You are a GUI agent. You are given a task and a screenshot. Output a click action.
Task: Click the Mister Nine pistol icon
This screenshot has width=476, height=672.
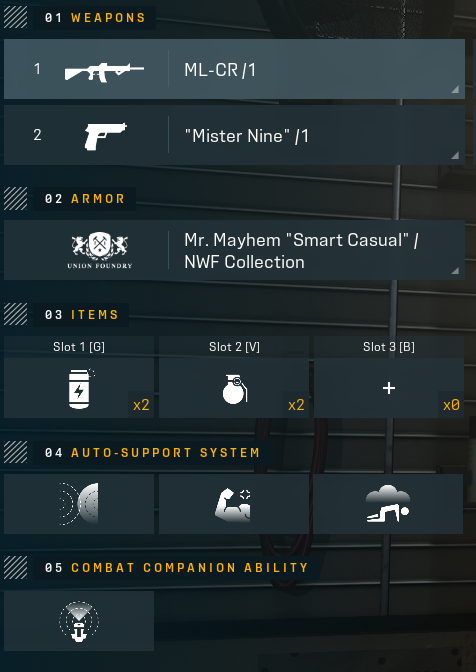(105, 136)
